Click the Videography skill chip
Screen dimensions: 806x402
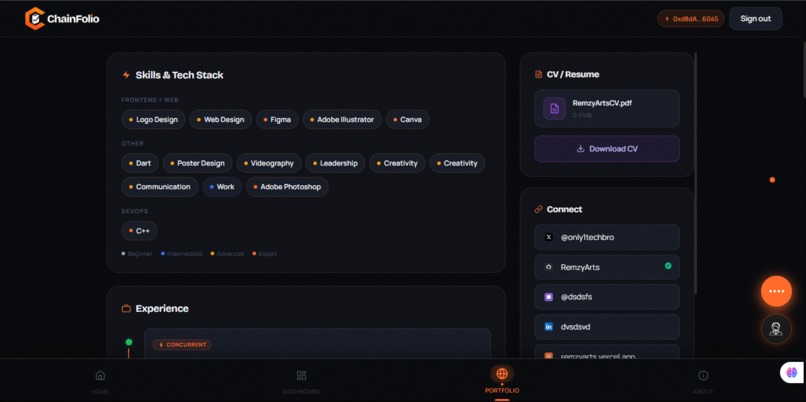point(269,163)
